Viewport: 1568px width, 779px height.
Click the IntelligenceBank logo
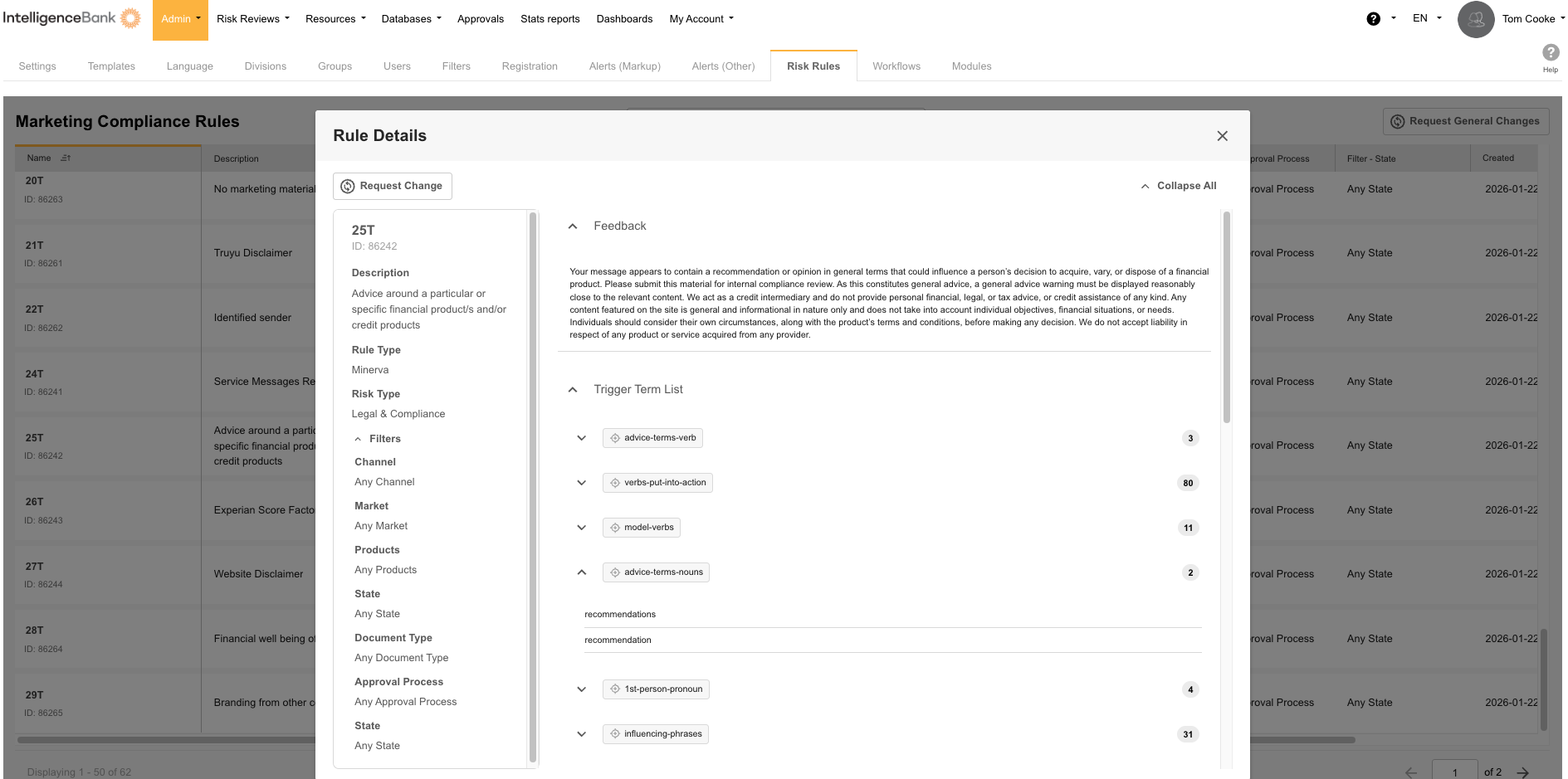coord(72,17)
